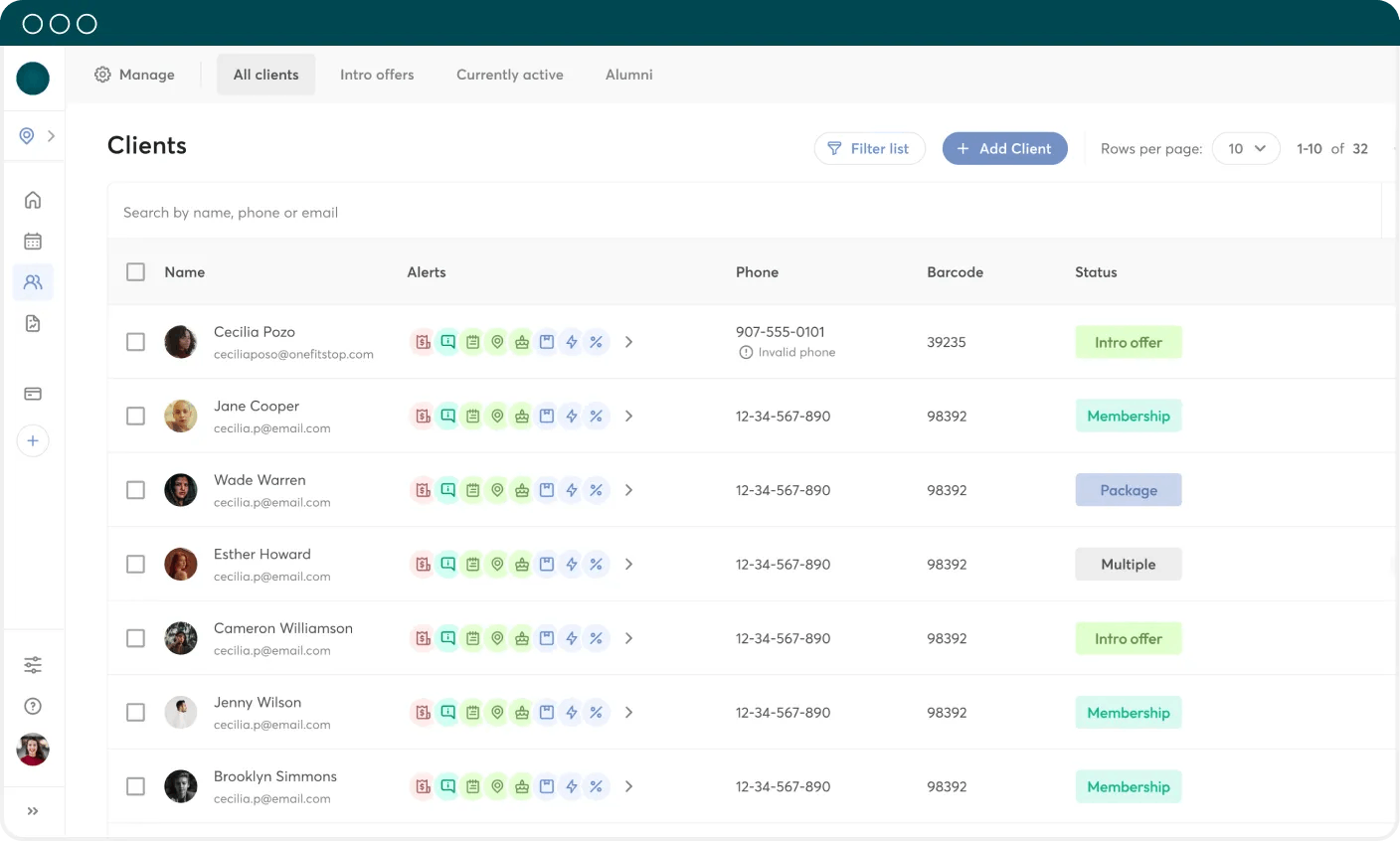Click Wade Warren's percent discount alert icon
This screenshot has height=841, width=1400.
(x=596, y=490)
